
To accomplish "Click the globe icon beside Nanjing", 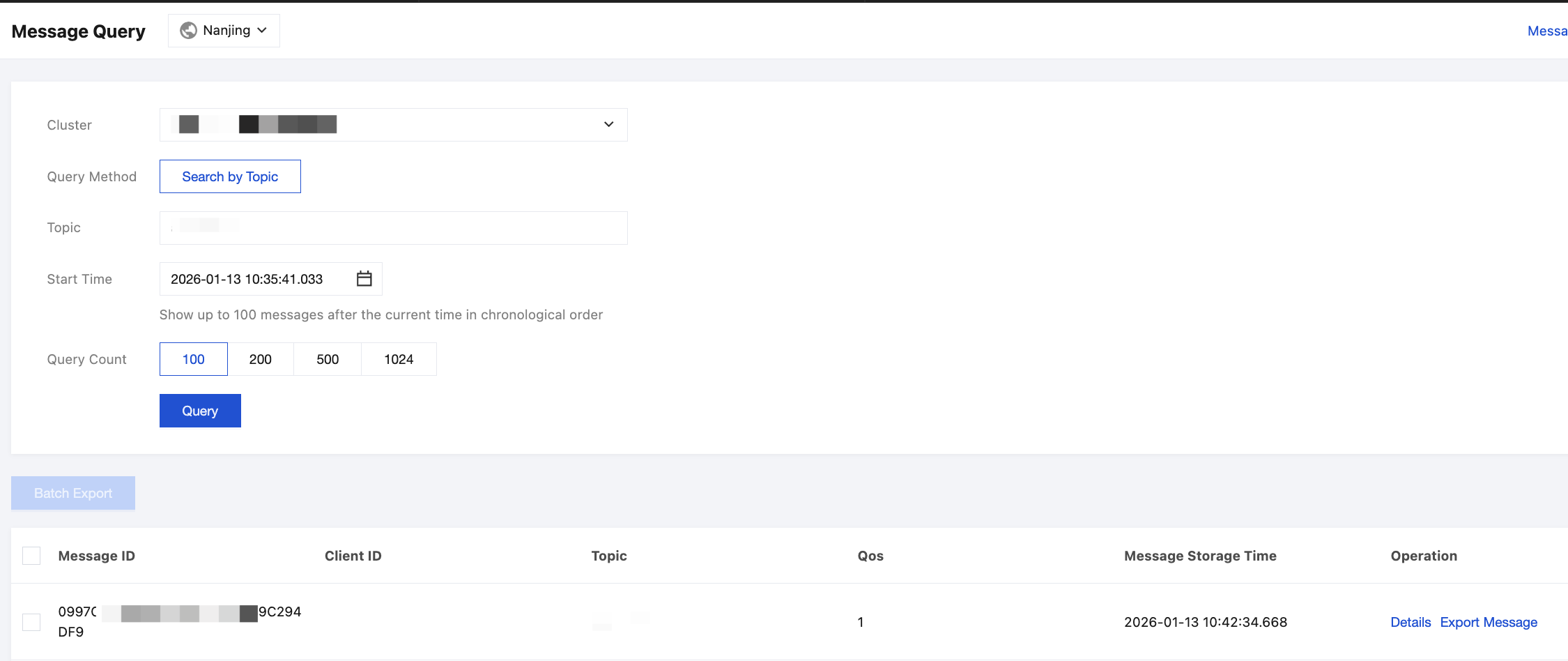I will [188, 31].
